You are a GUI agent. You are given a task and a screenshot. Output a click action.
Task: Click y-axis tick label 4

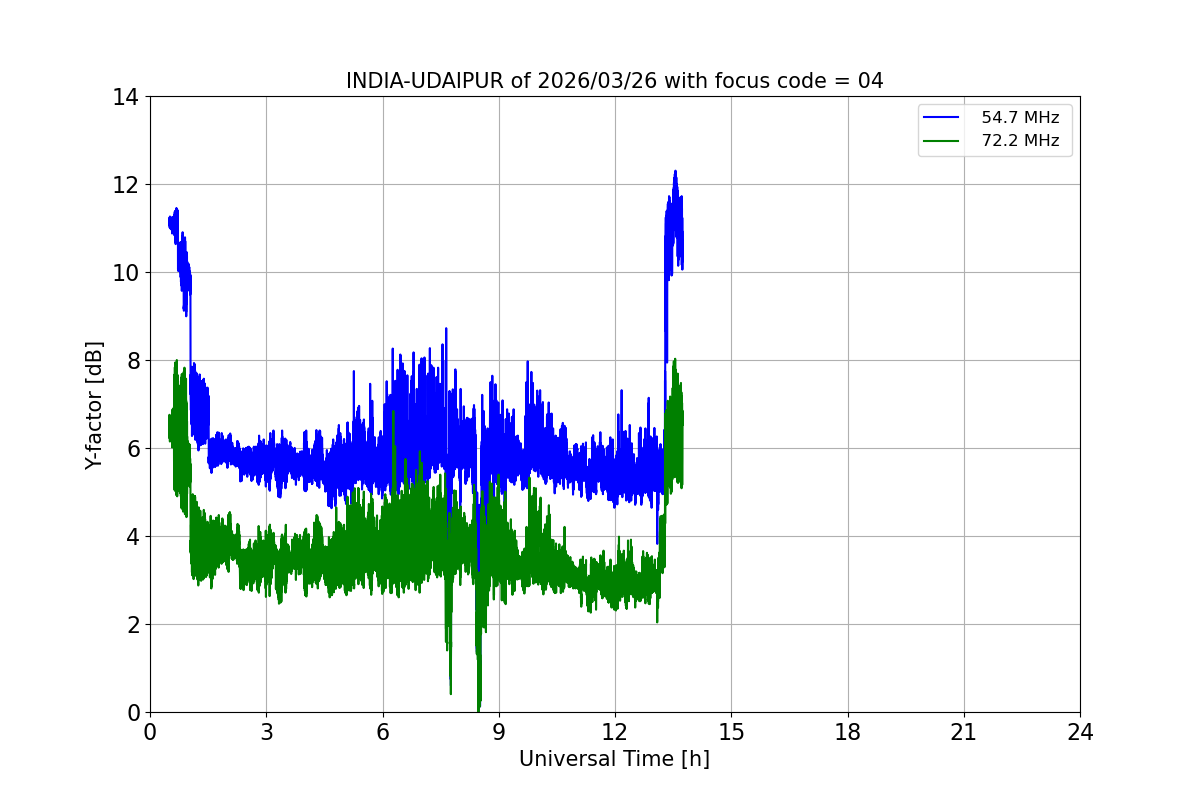[133, 537]
